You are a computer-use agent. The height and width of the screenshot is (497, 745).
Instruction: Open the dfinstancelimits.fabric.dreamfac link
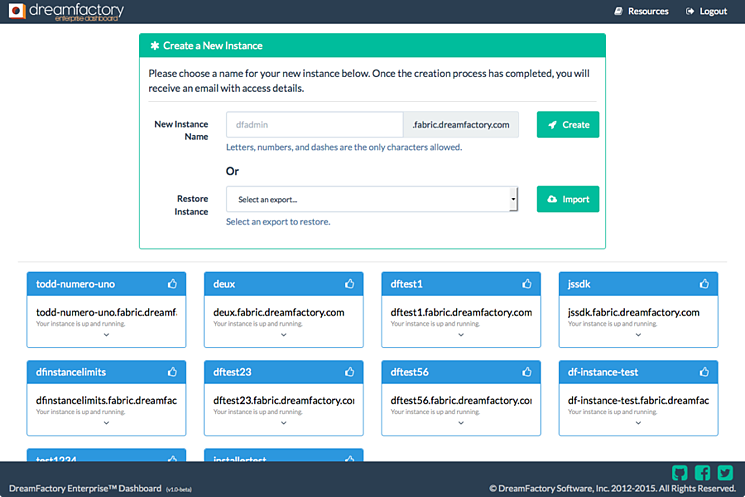point(106,400)
